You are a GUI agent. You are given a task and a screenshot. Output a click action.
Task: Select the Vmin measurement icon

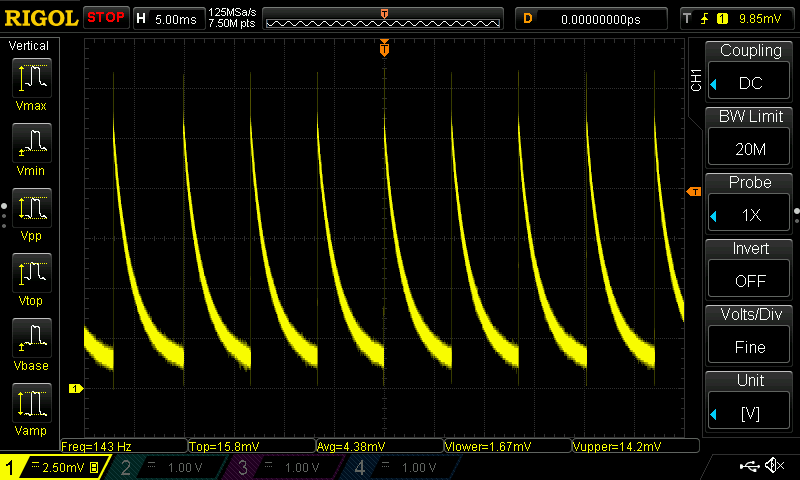(31, 143)
